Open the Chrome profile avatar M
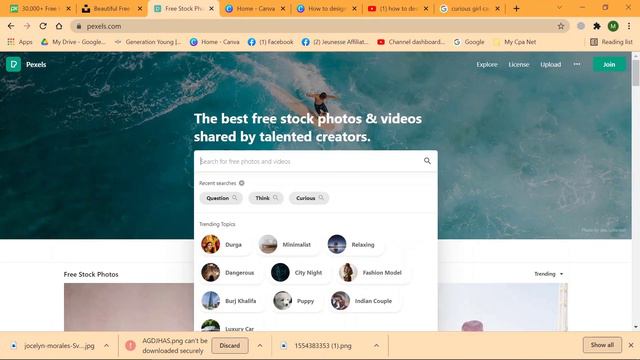Viewport: 640px width, 360px height. [x=613, y=26]
